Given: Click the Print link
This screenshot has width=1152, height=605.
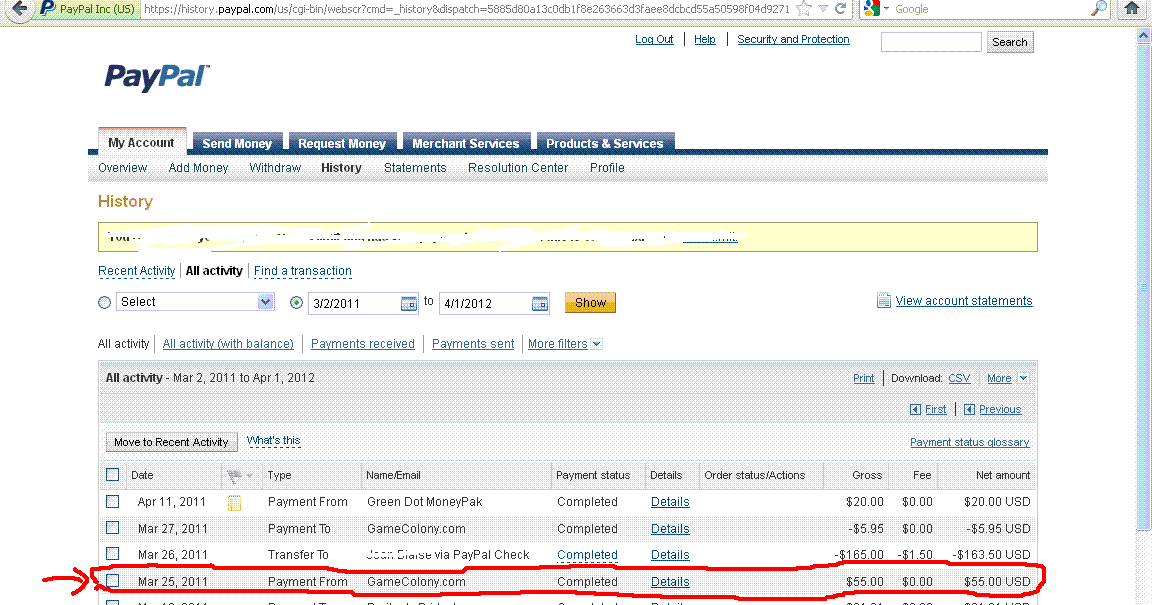Looking at the screenshot, I should [x=863, y=378].
